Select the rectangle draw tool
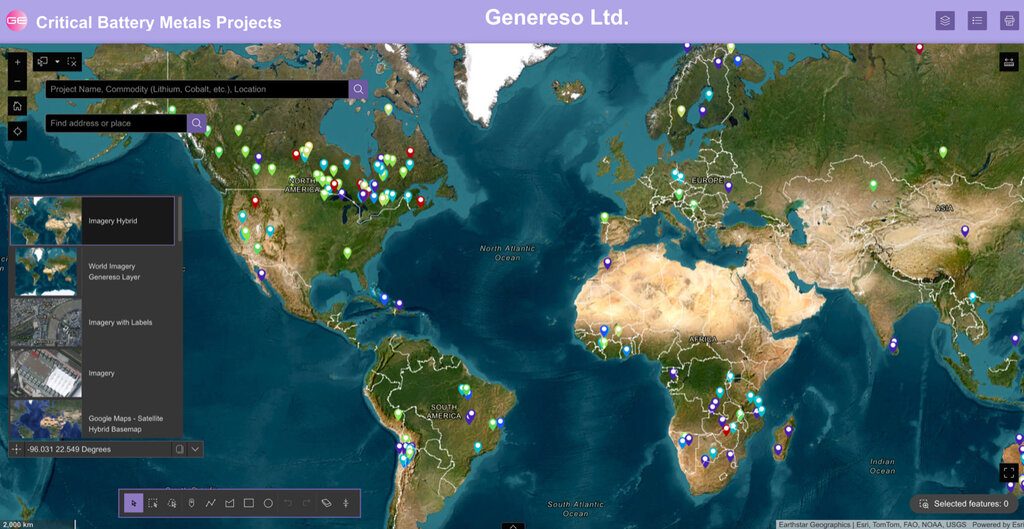The width and height of the screenshot is (1024, 529). [249, 503]
